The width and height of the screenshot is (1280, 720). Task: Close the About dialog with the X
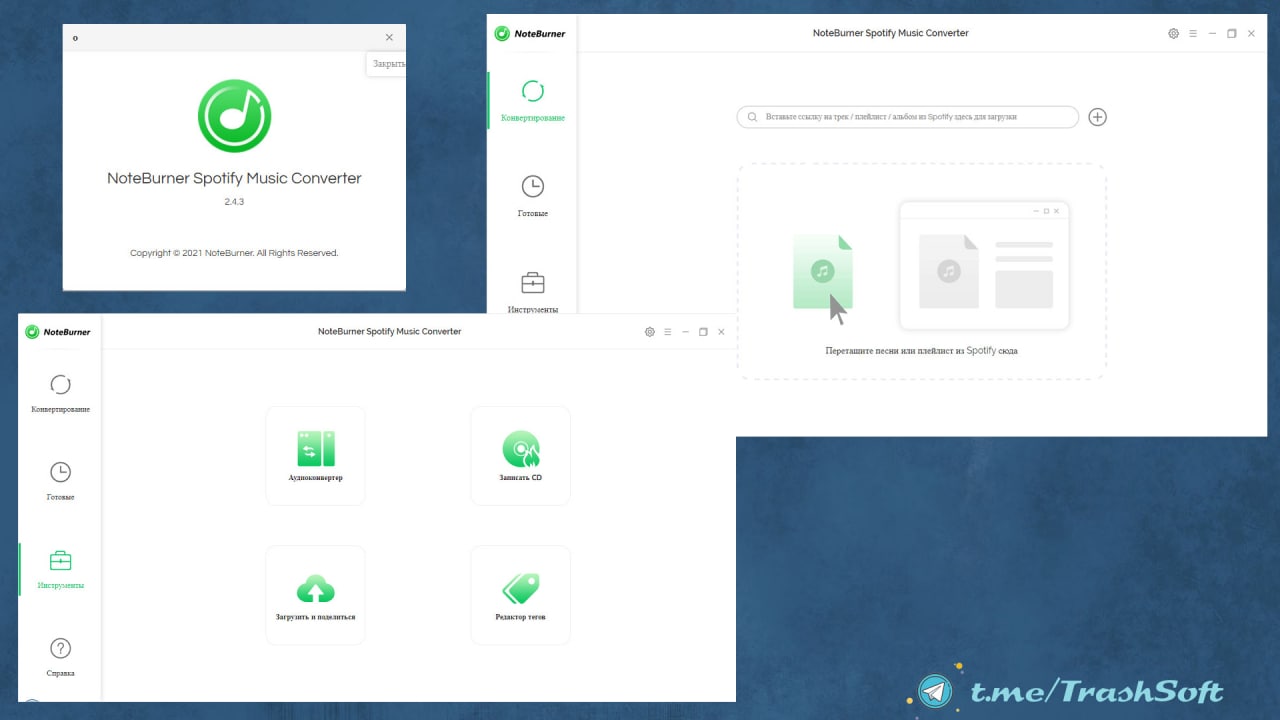pos(389,37)
